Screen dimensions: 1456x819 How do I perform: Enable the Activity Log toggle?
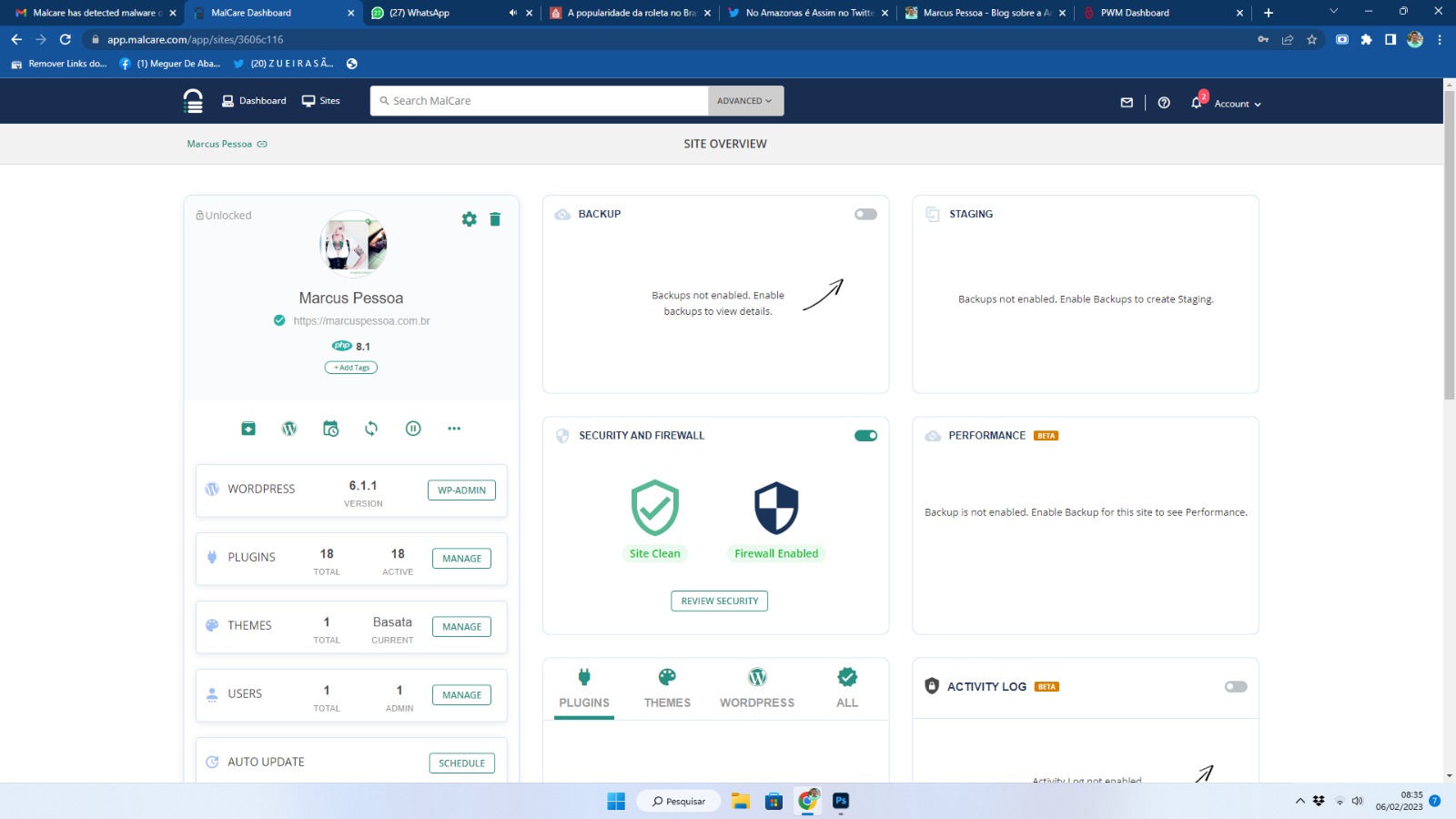(1236, 687)
